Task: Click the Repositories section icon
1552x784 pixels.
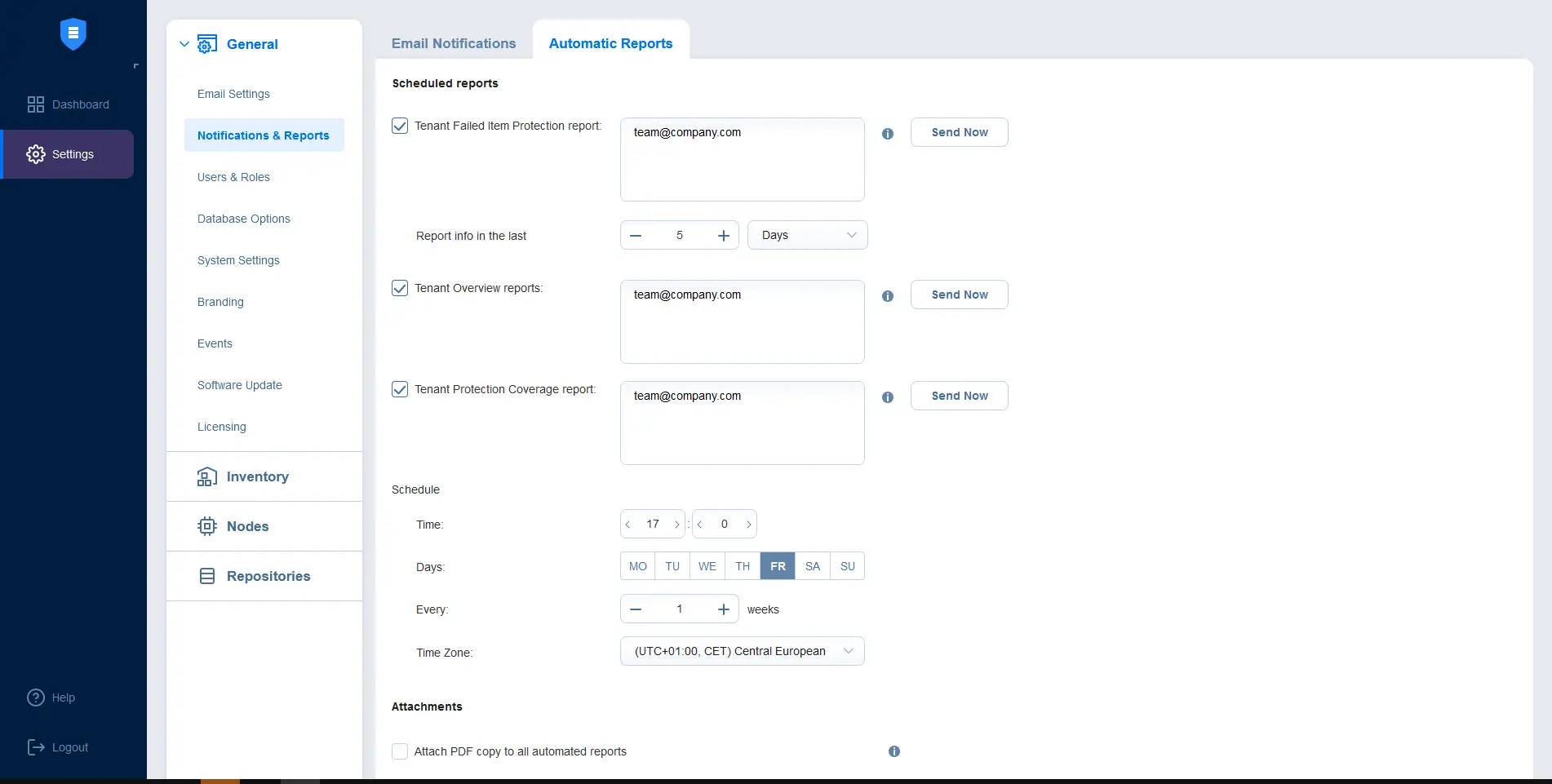Action: (x=207, y=576)
